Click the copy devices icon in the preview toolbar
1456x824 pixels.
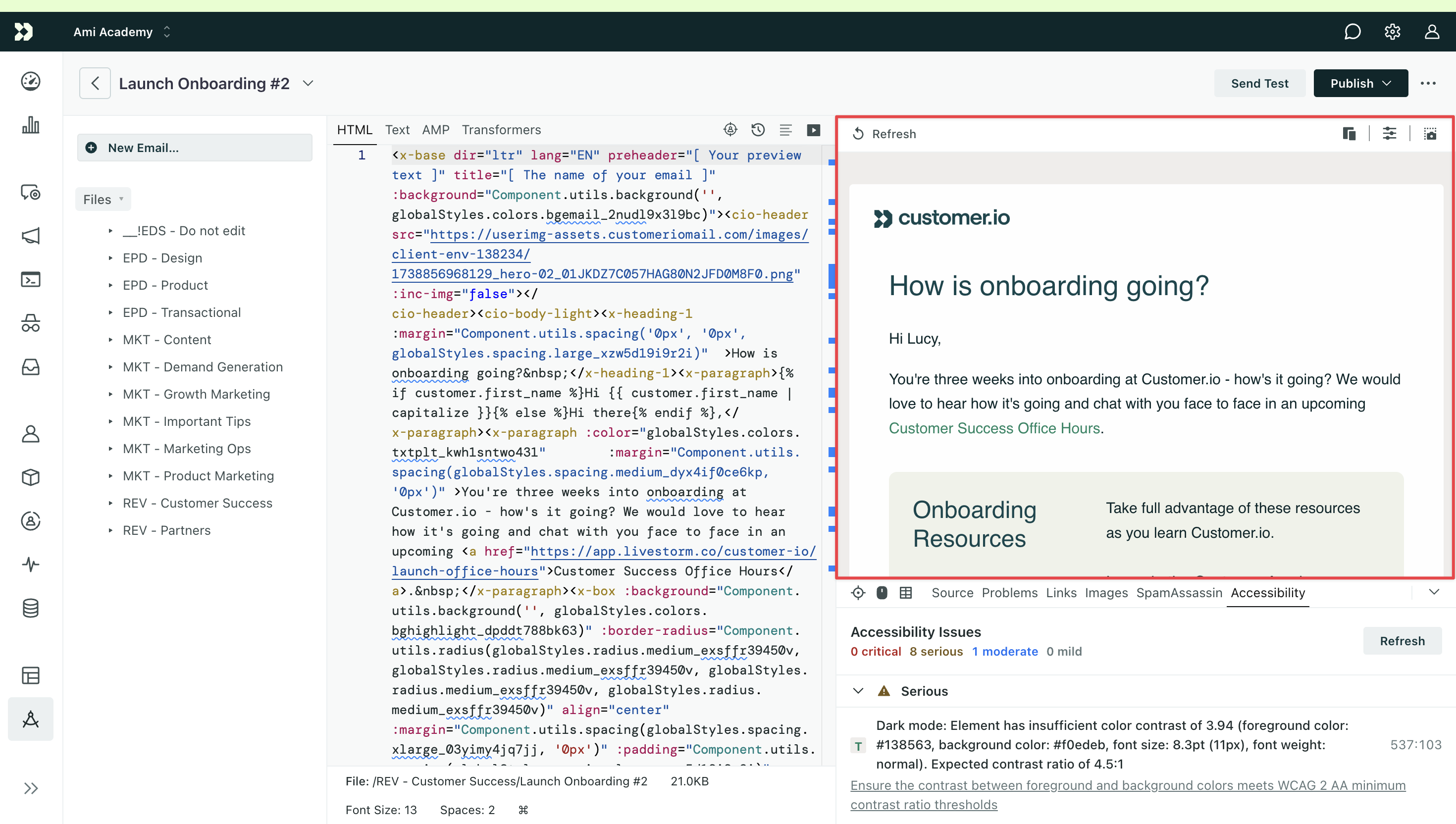[x=1349, y=134]
